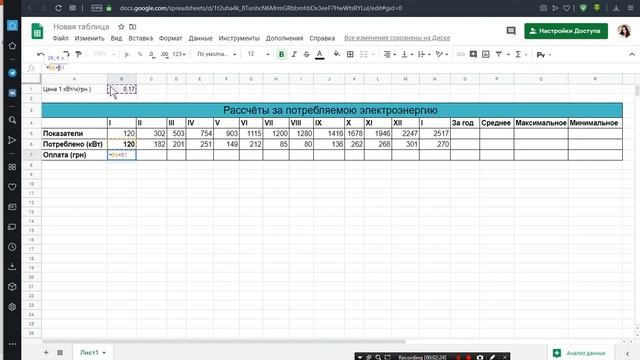Click the paint format roller icon

tap(79, 54)
